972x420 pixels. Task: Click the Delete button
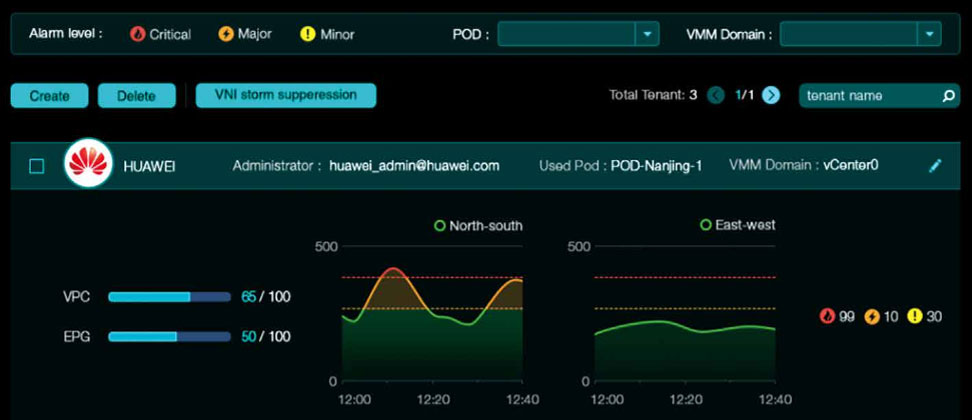[x=136, y=96]
